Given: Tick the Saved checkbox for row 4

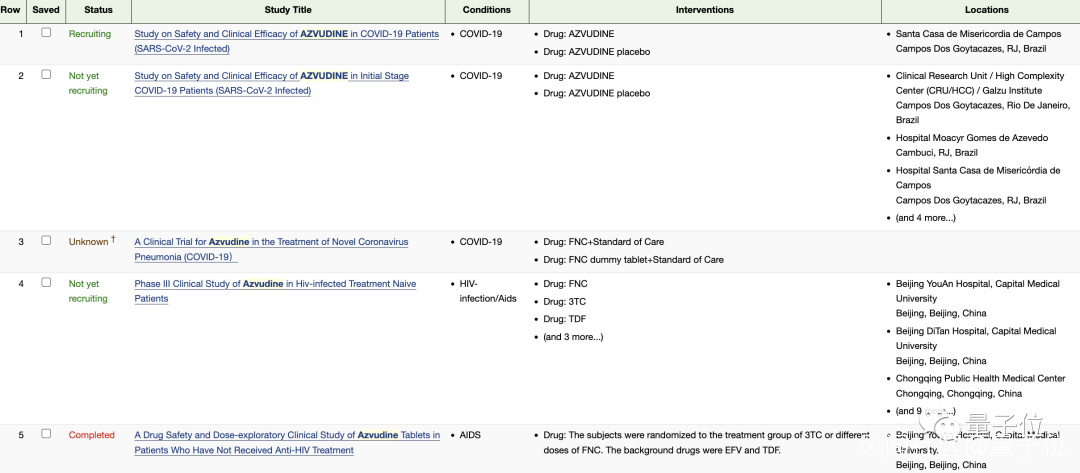Looking at the screenshot, I should coord(46,282).
